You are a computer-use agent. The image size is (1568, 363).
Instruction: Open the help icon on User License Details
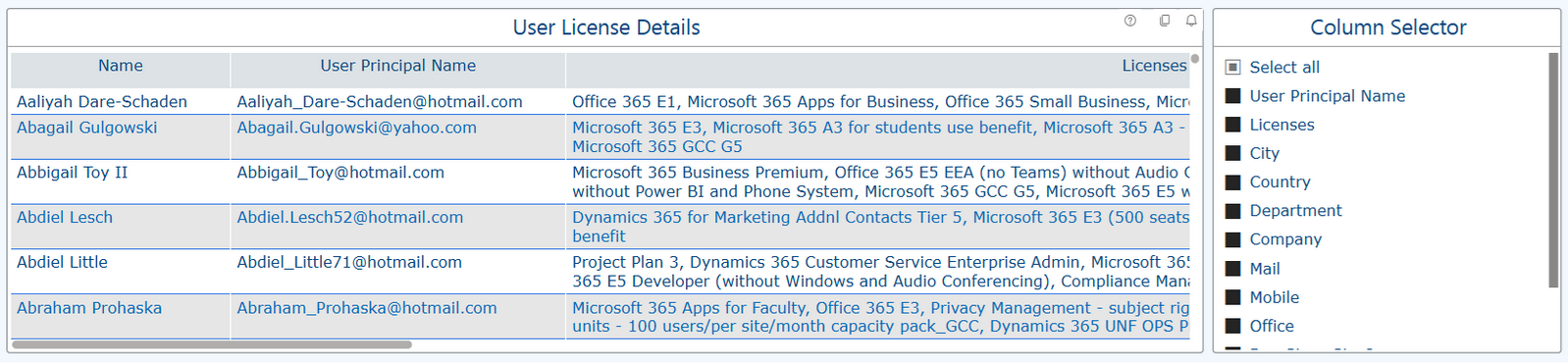pyautogui.click(x=1130, y=21)
